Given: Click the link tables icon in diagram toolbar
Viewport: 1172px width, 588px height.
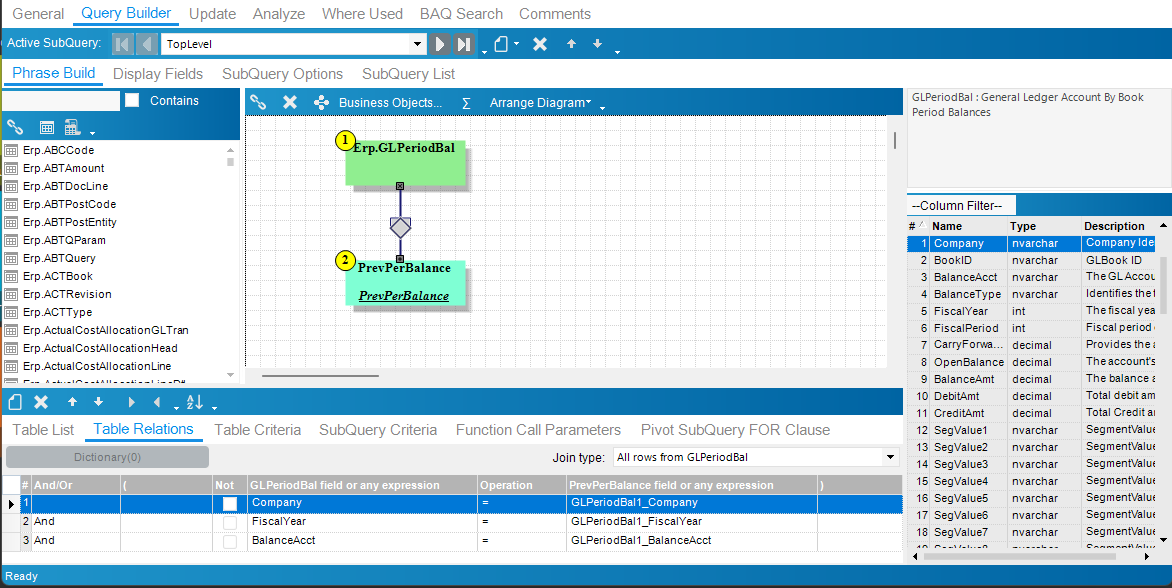Looking at the screenshot, I should click(x=258, y=102).
